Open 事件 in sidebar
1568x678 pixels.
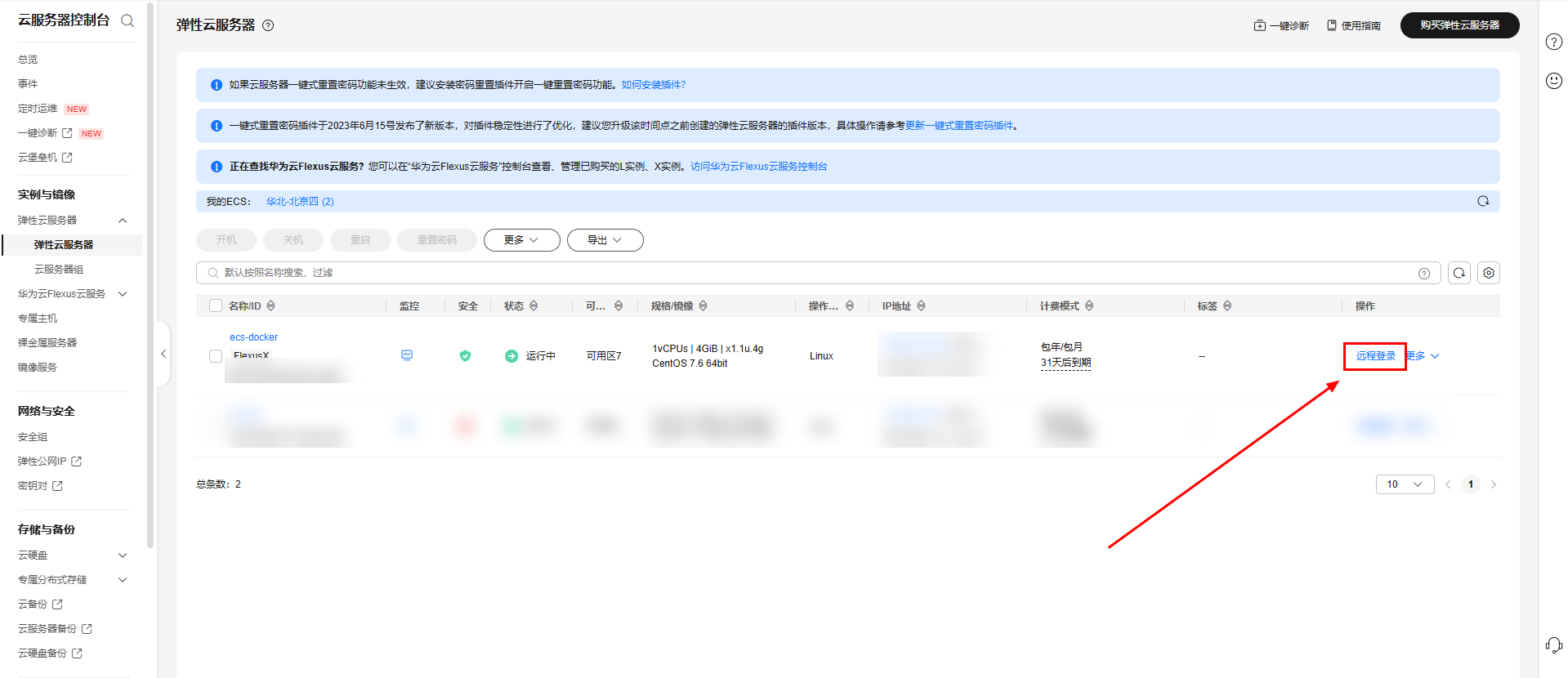(28, 84)
